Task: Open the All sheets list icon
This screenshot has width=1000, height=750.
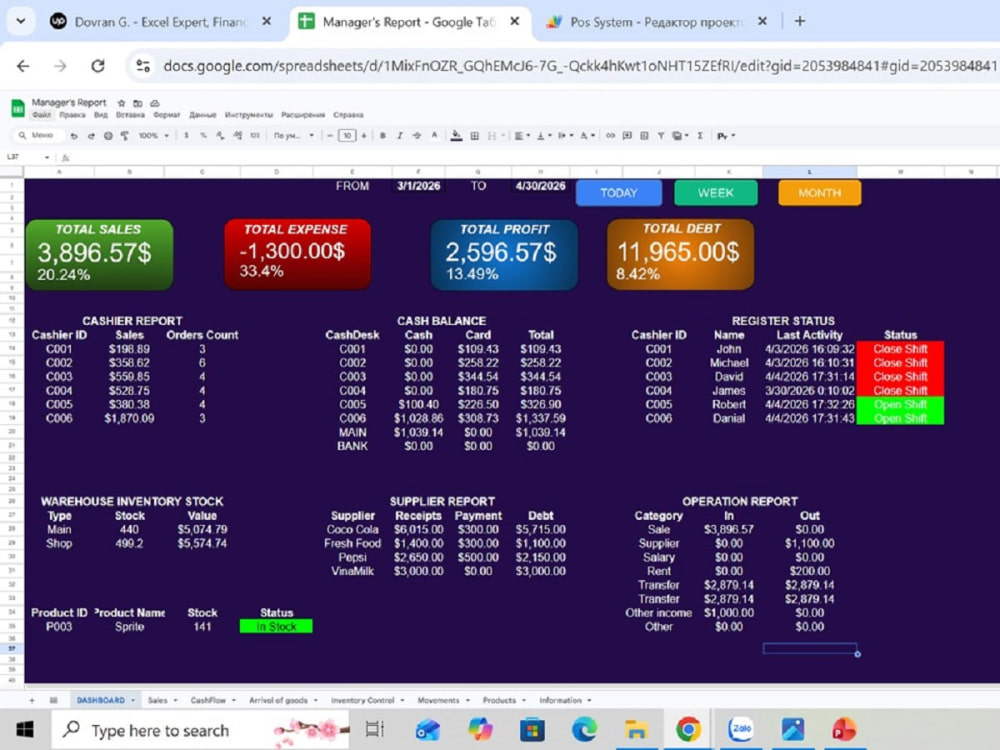Action: click(54, 700)
